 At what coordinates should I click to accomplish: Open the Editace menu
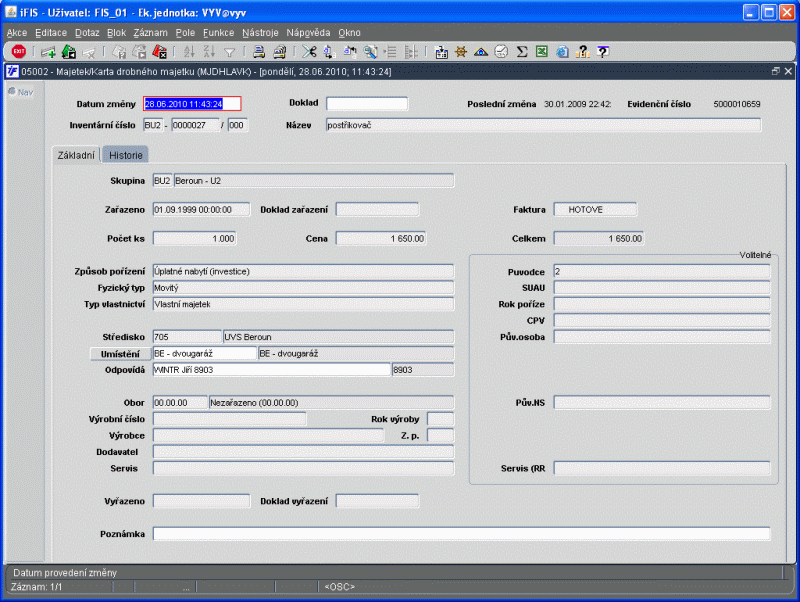(x=51, y=33)
